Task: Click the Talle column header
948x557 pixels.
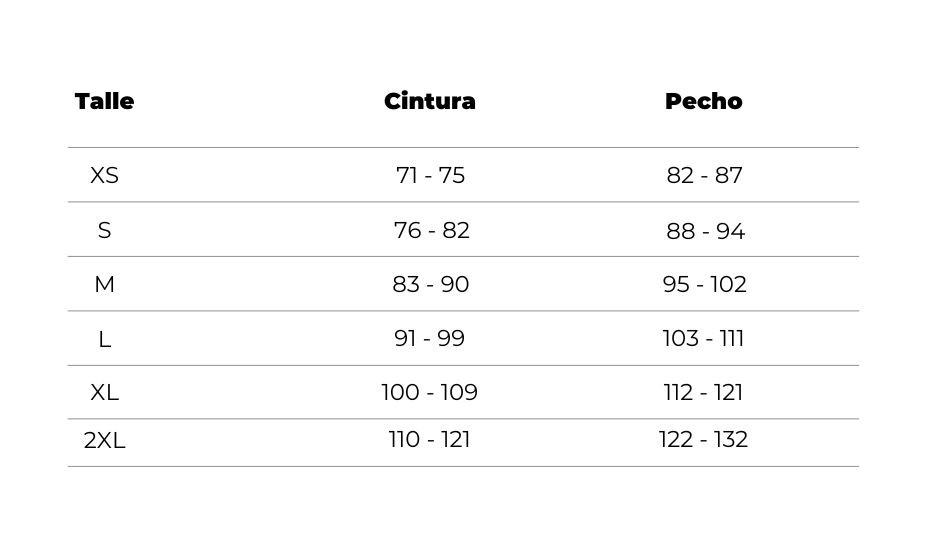Action: pyautogui.click(x=105, y=101)
